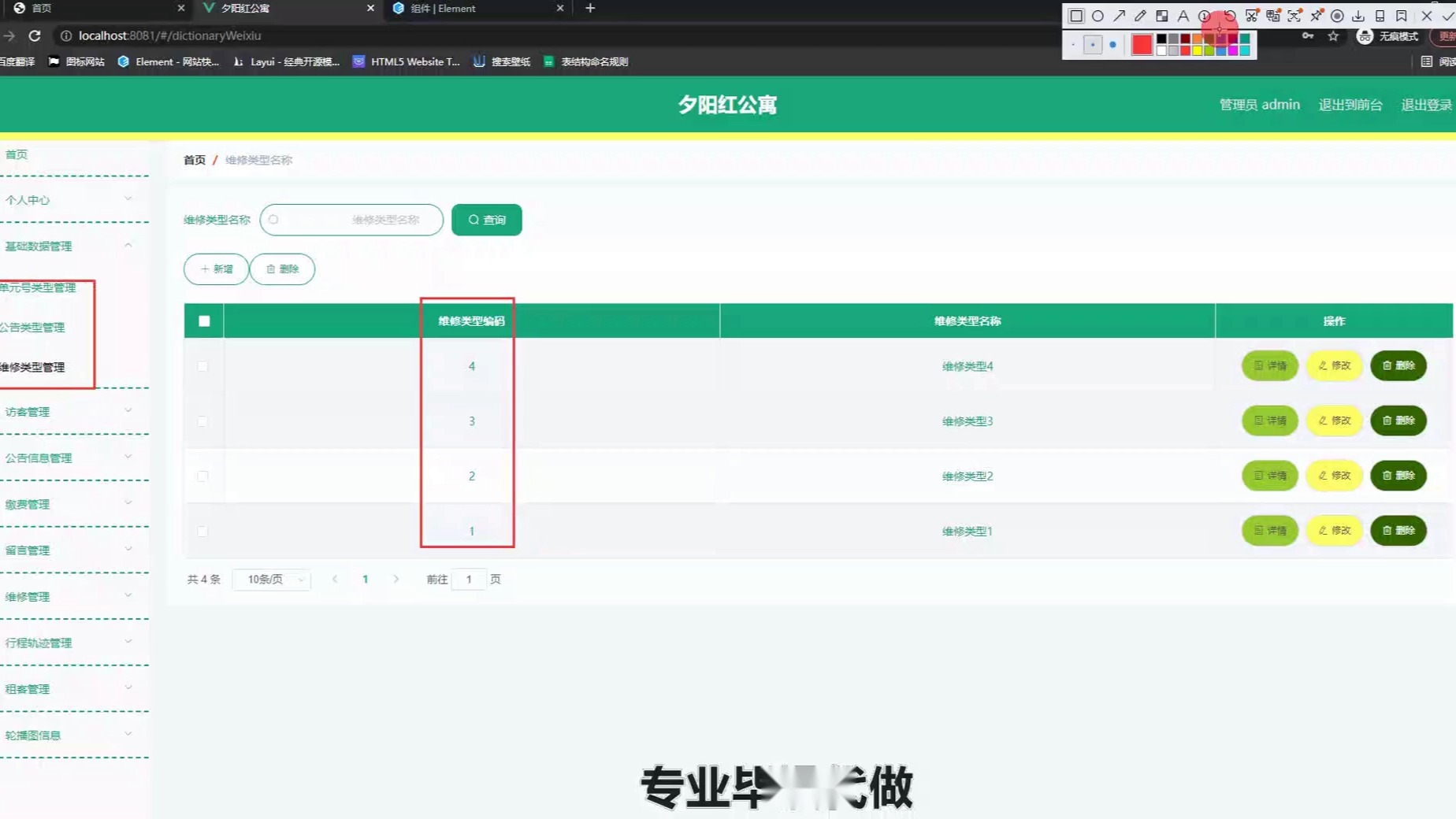Select the mosaic blur tool

point(1161,16)
